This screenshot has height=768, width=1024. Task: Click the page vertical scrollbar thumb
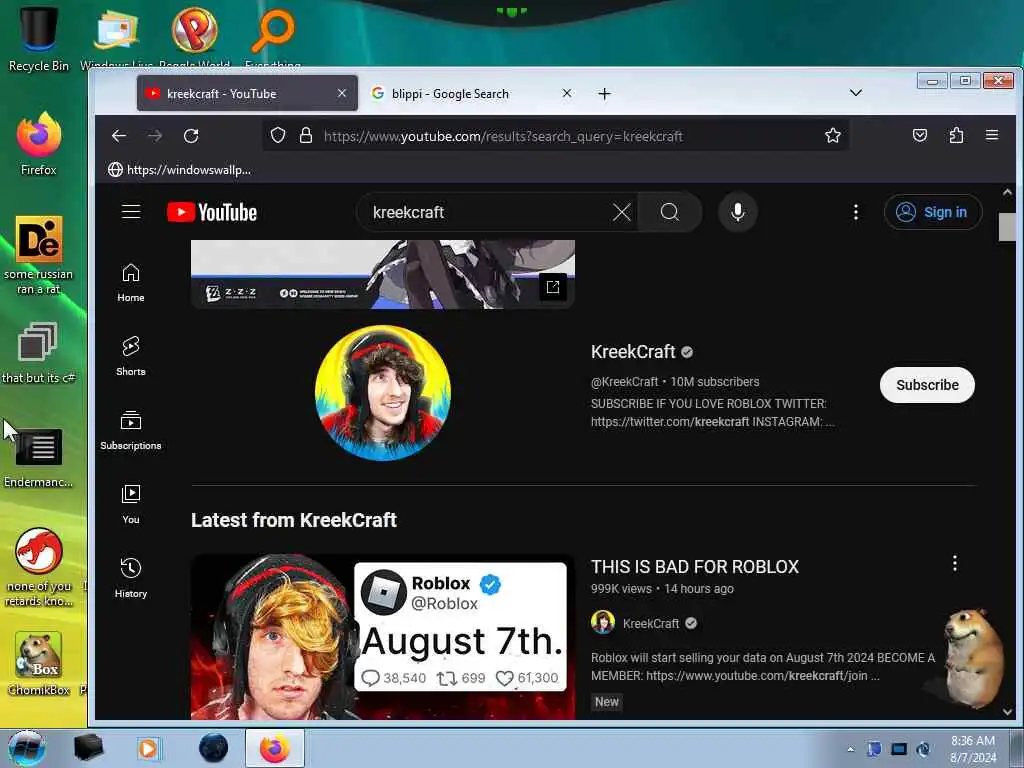click(1006, 227)
